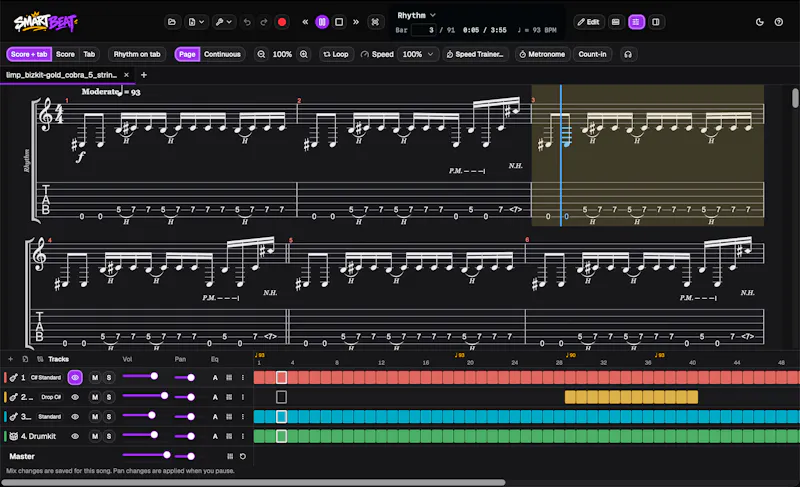Select the Continuous layout mode
This screenshot has width=800, height=487.
tap(222, 54)
